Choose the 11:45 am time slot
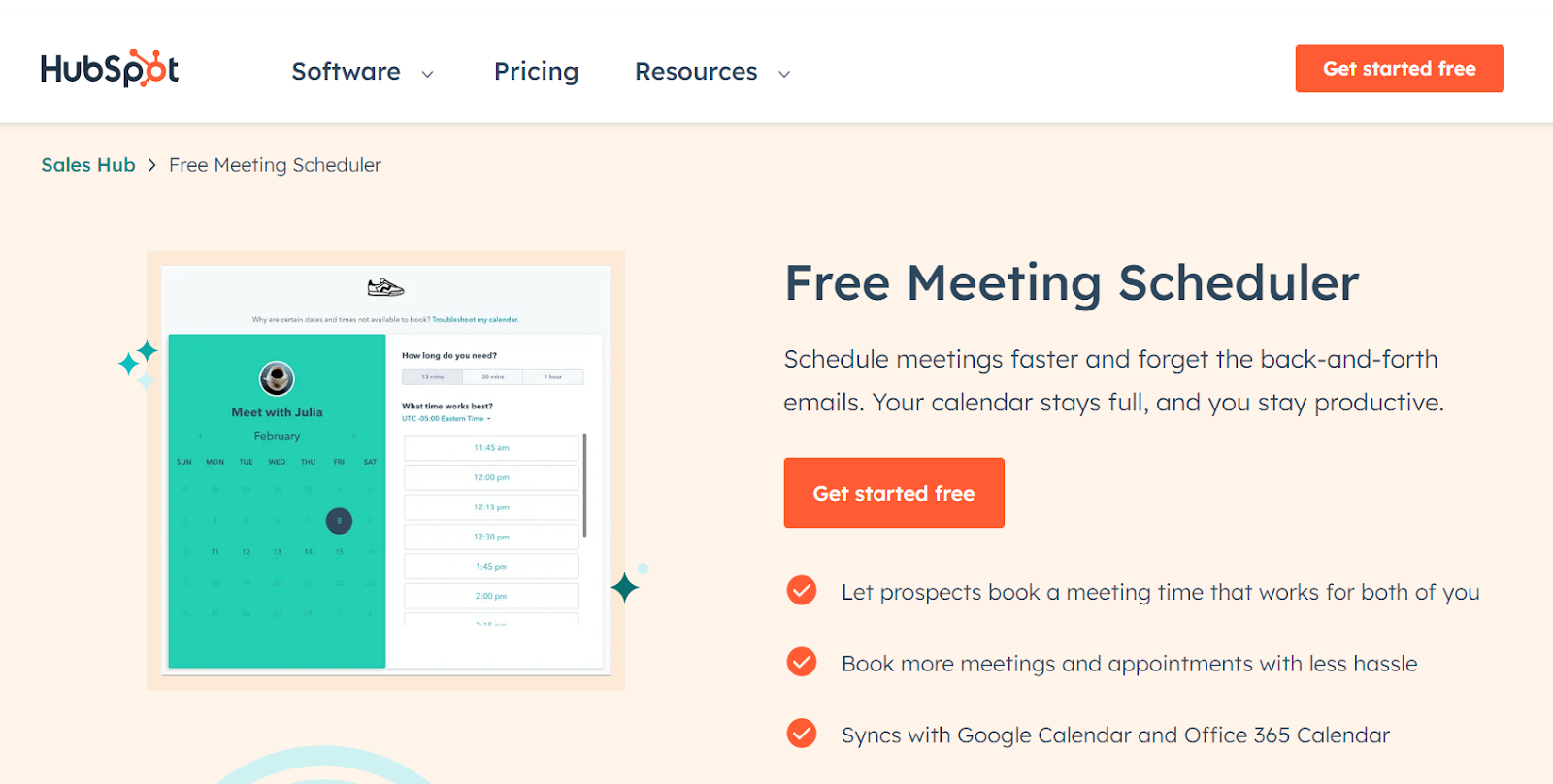Screen dimensions: 1553x784 point(490,447)
